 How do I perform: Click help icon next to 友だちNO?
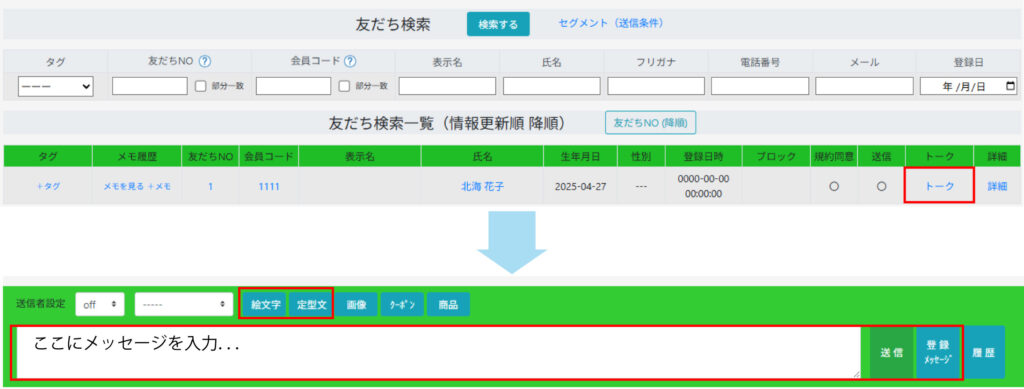(205, 62)
